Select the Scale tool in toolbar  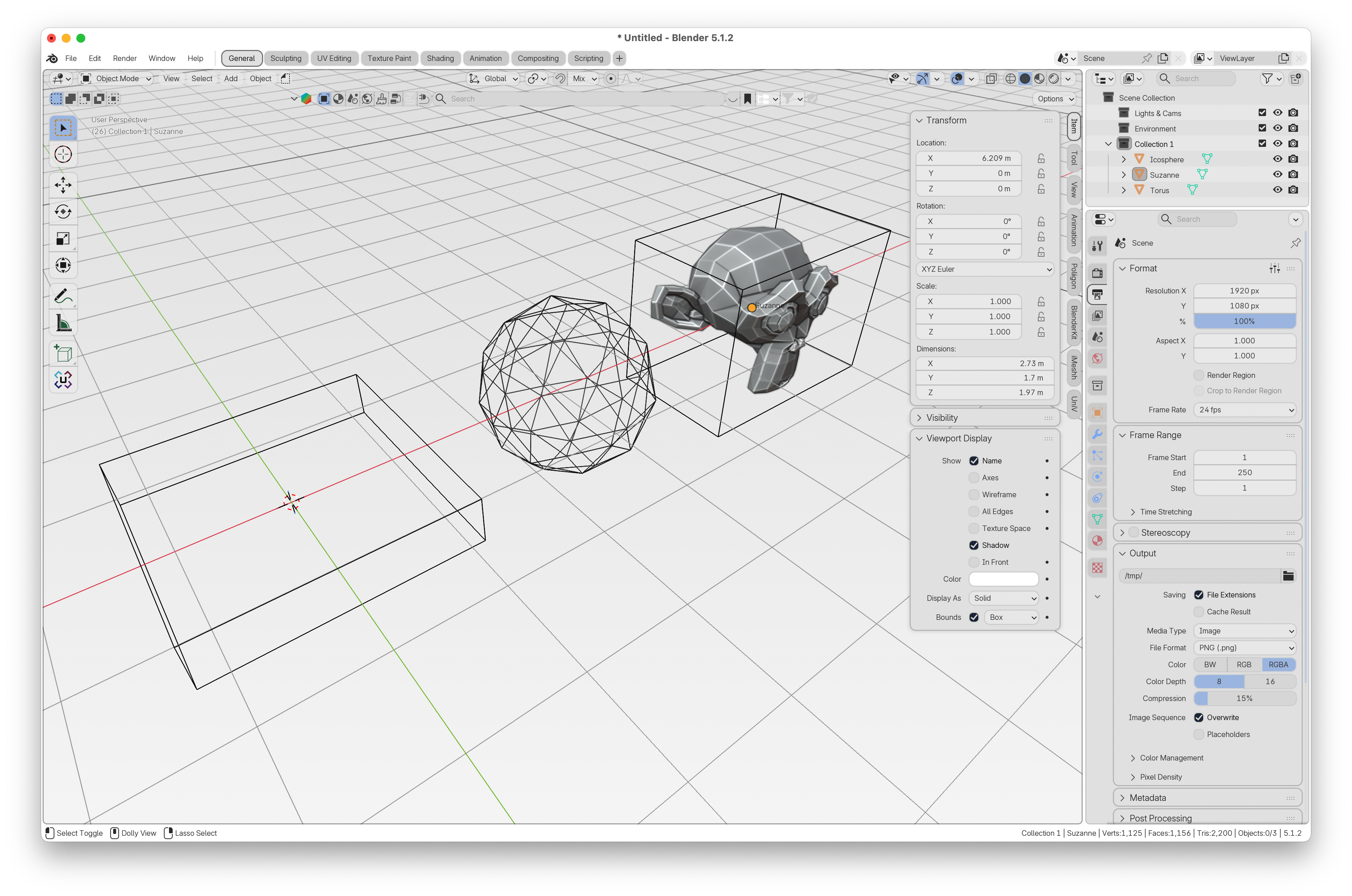[63, 238]
